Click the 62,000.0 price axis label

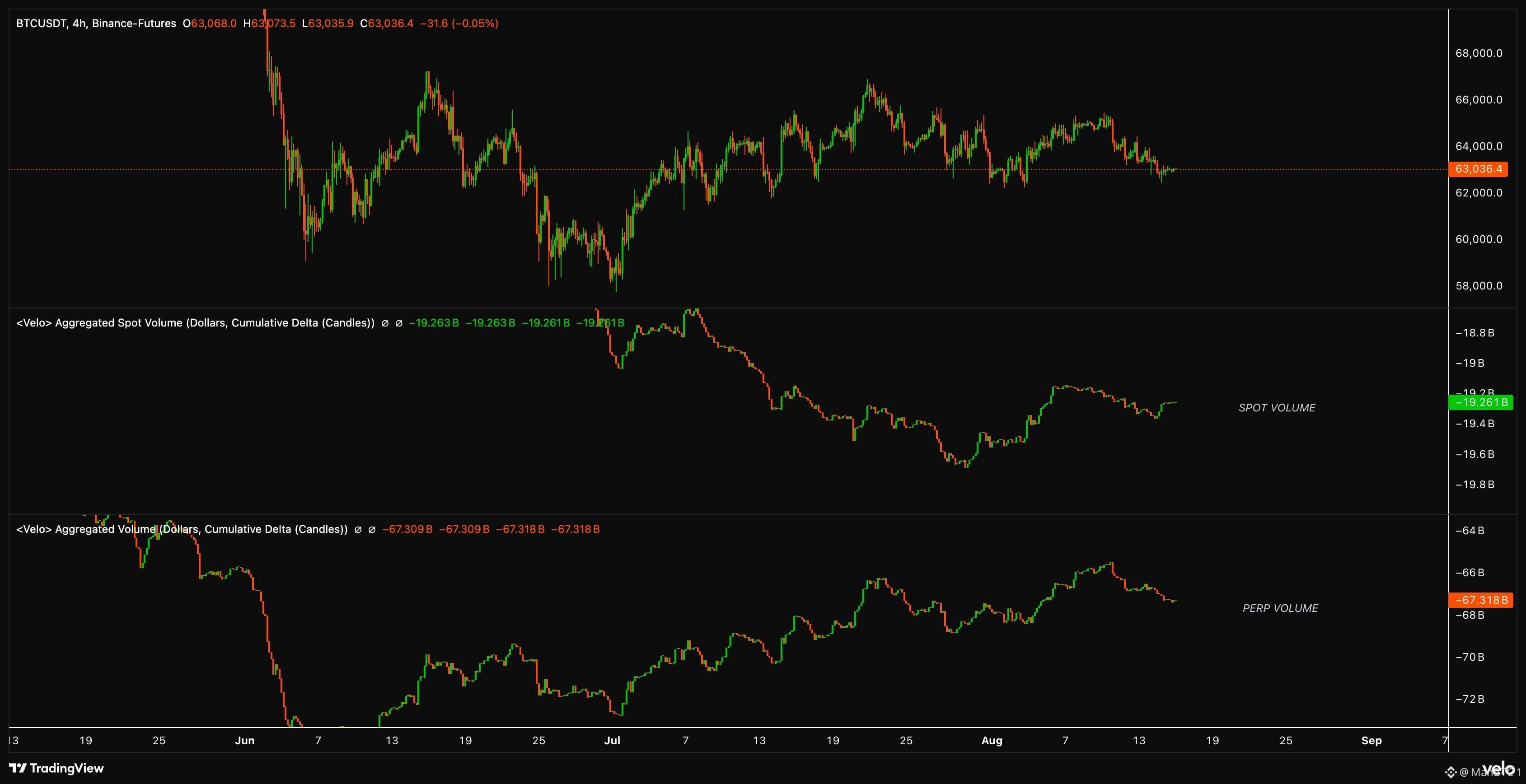tap(1479, 192)
